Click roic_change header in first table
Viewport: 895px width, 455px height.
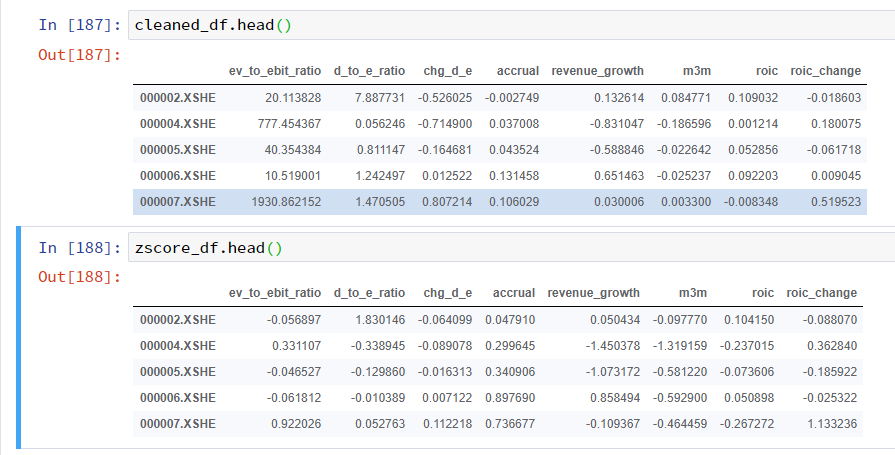825,71
